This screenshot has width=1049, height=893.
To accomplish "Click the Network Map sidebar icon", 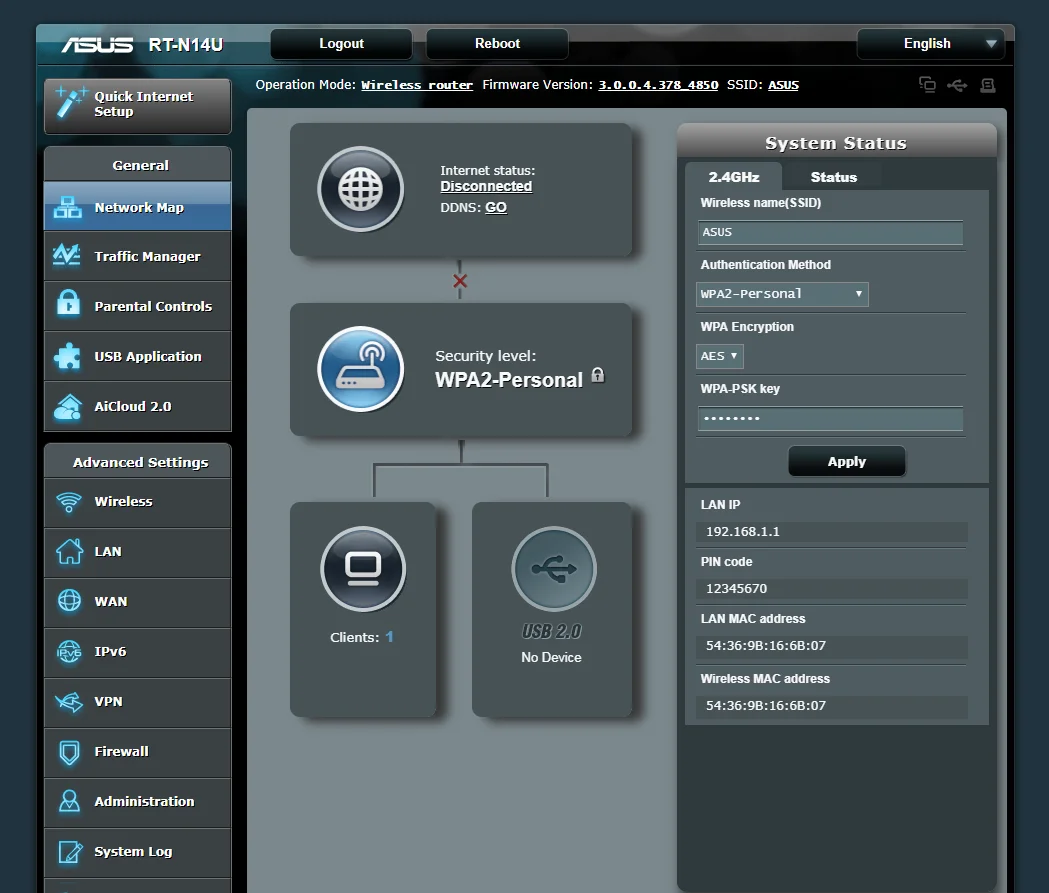I will click(x=68, y=207).
